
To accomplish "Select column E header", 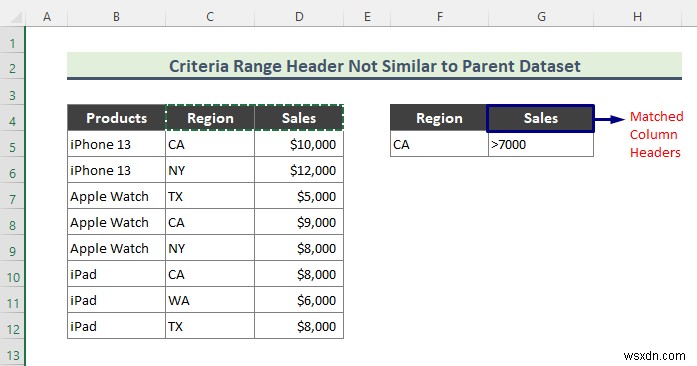I will 367,17.
